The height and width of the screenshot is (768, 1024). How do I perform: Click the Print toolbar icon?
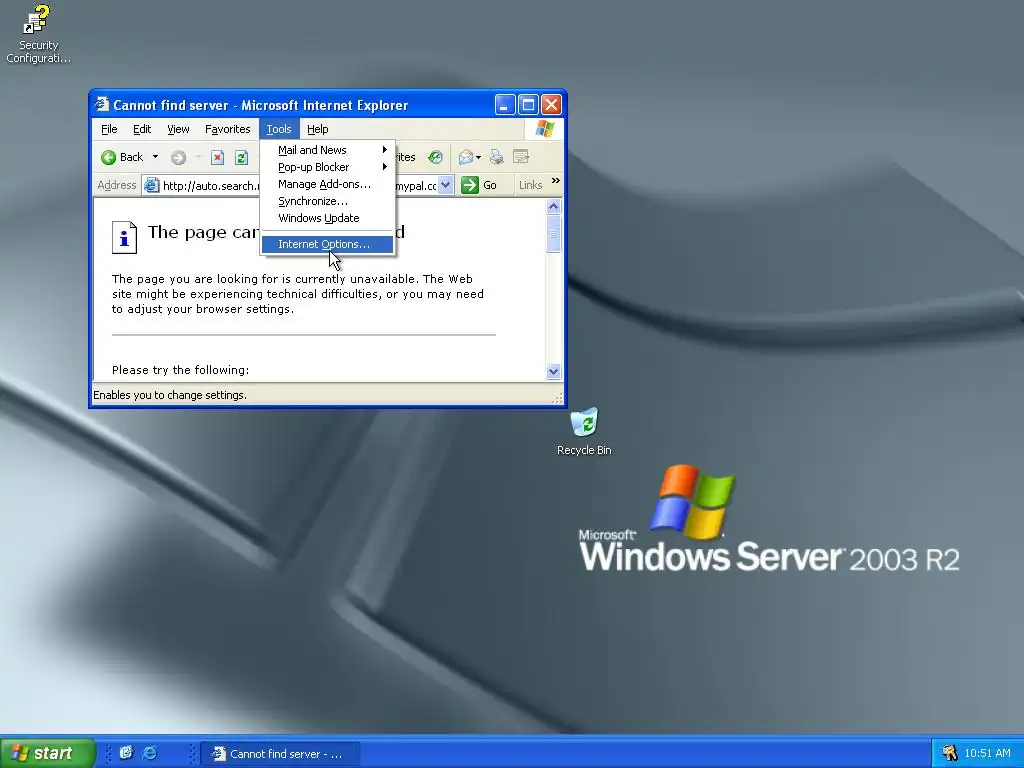[496, 157]
